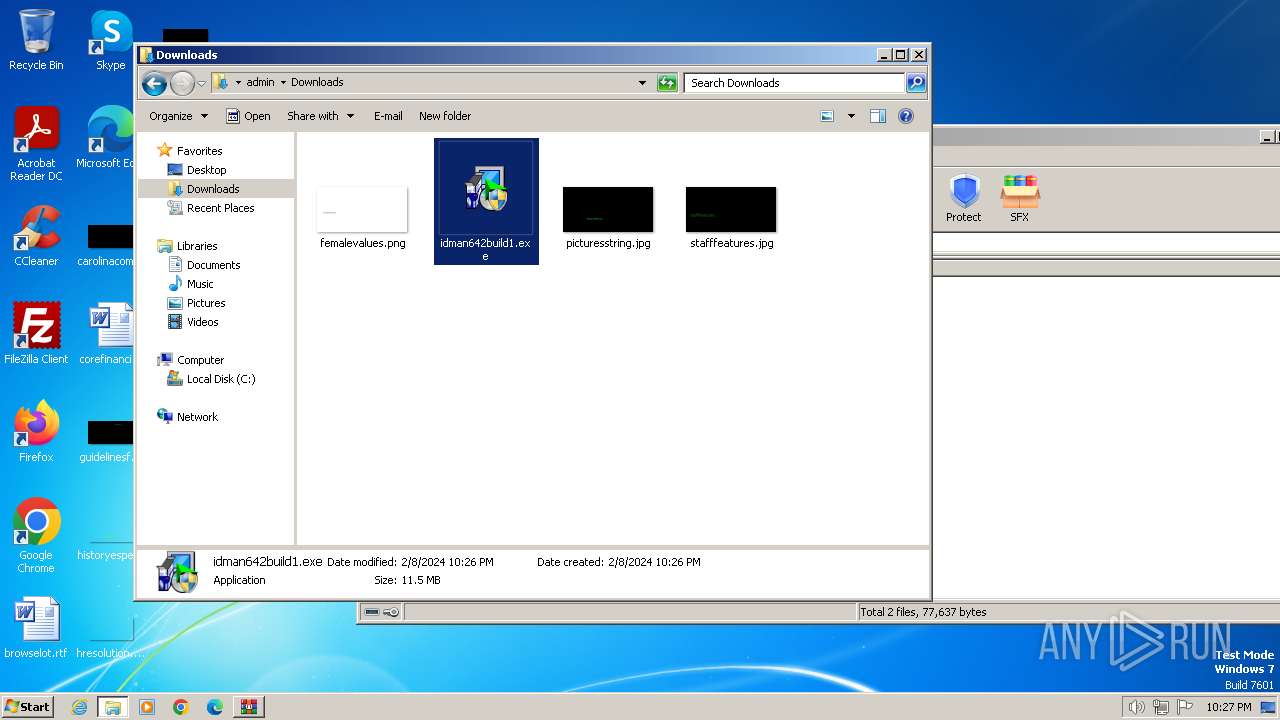
Task: Click the Search Downloads field
Action: coord(795,83)
